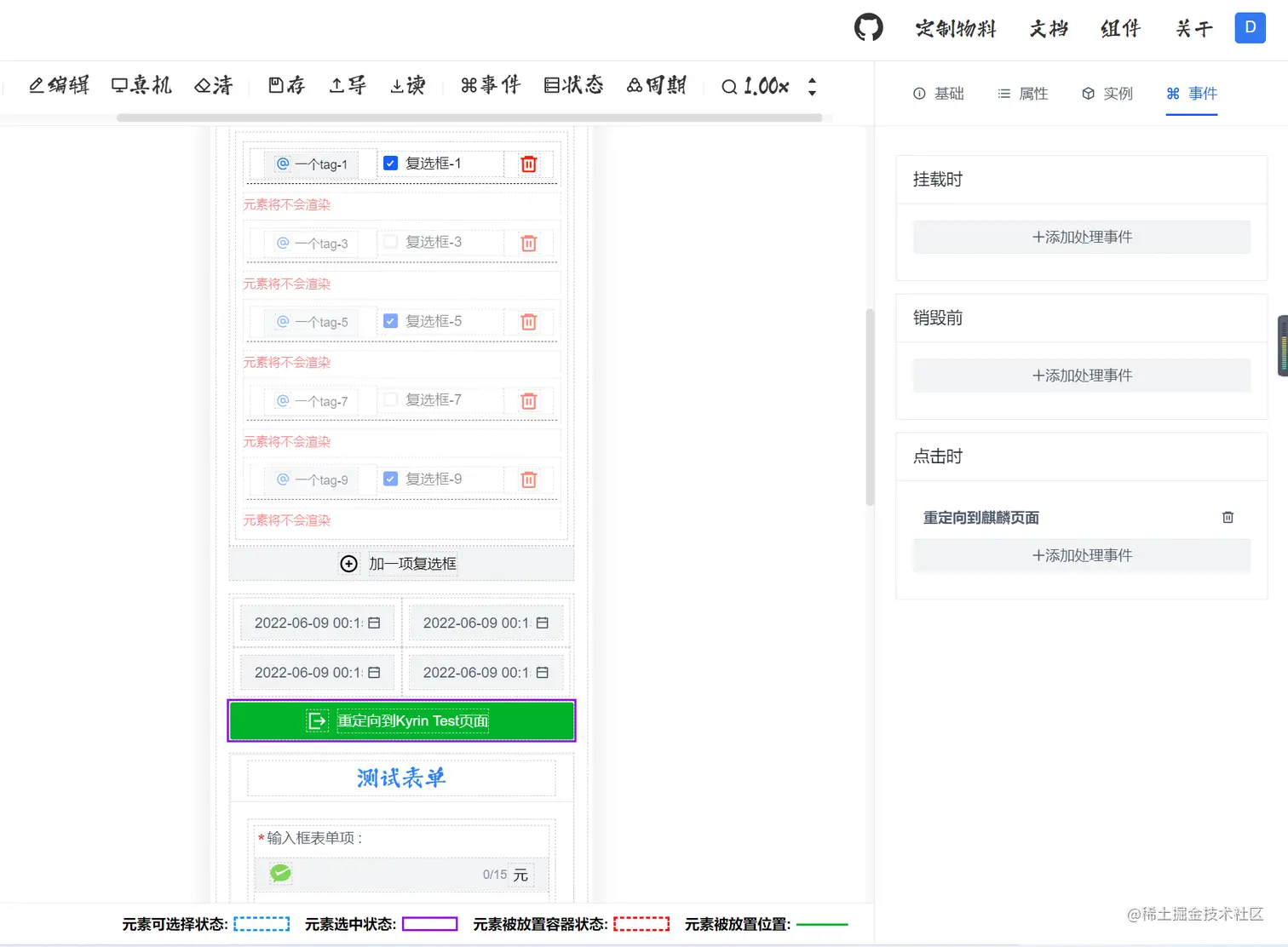The width and height of the screenshot is (1288, 947).
Task: Add handler under 点击时
Action: (x=1082, y=555)
